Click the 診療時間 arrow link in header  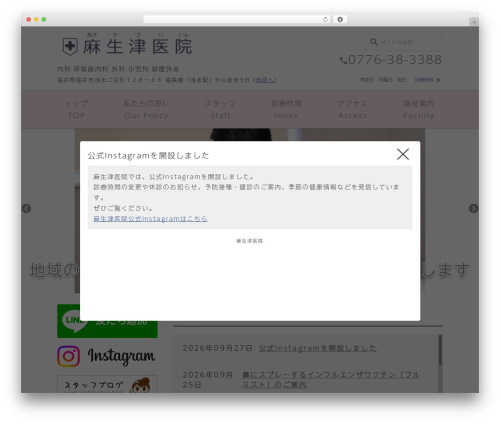click(x=427, y=80)
